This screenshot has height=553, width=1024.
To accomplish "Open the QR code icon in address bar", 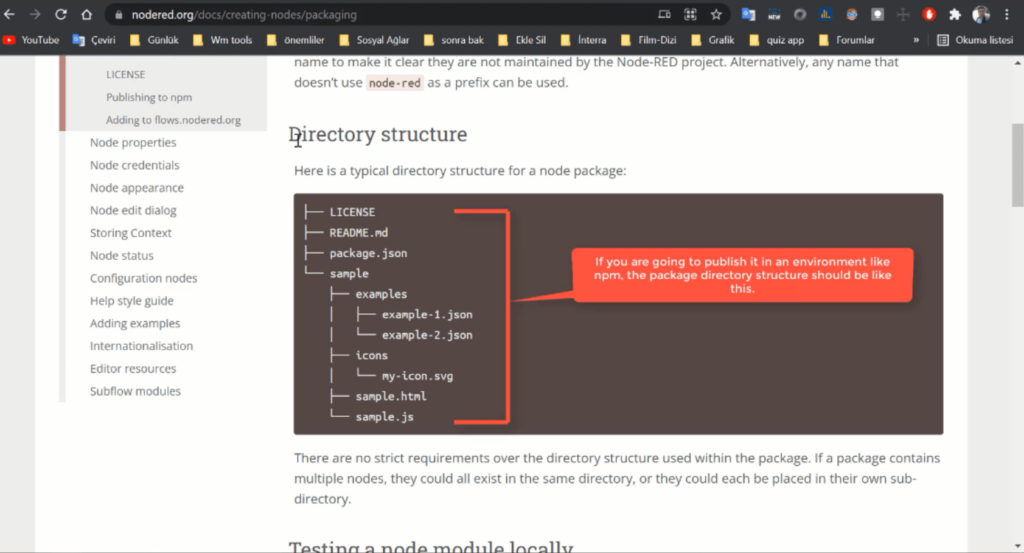I will click(x=690, y=14).
